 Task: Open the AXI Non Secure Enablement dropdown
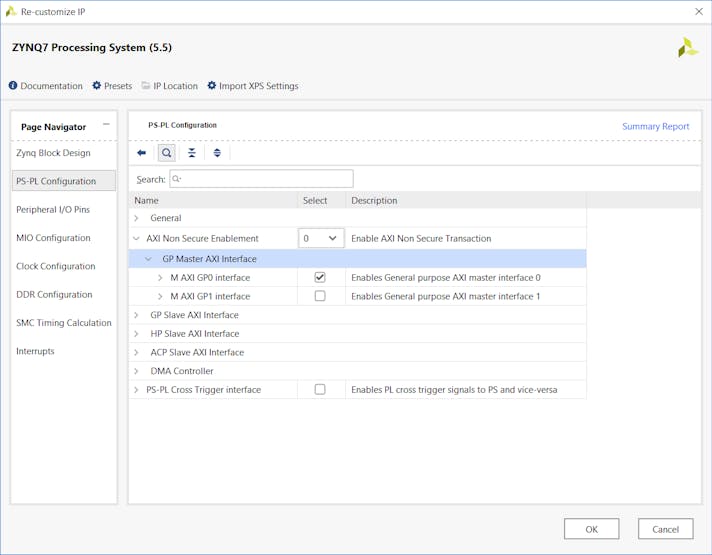321,238
